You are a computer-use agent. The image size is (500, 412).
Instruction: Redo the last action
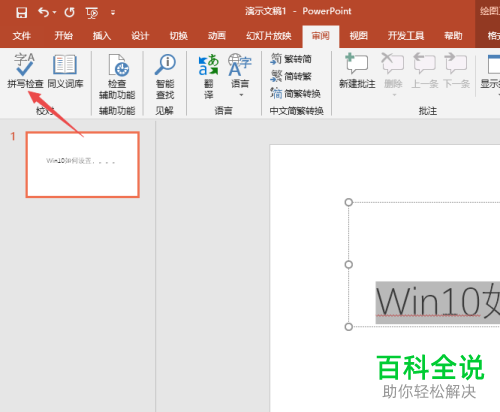click(69, 12)
